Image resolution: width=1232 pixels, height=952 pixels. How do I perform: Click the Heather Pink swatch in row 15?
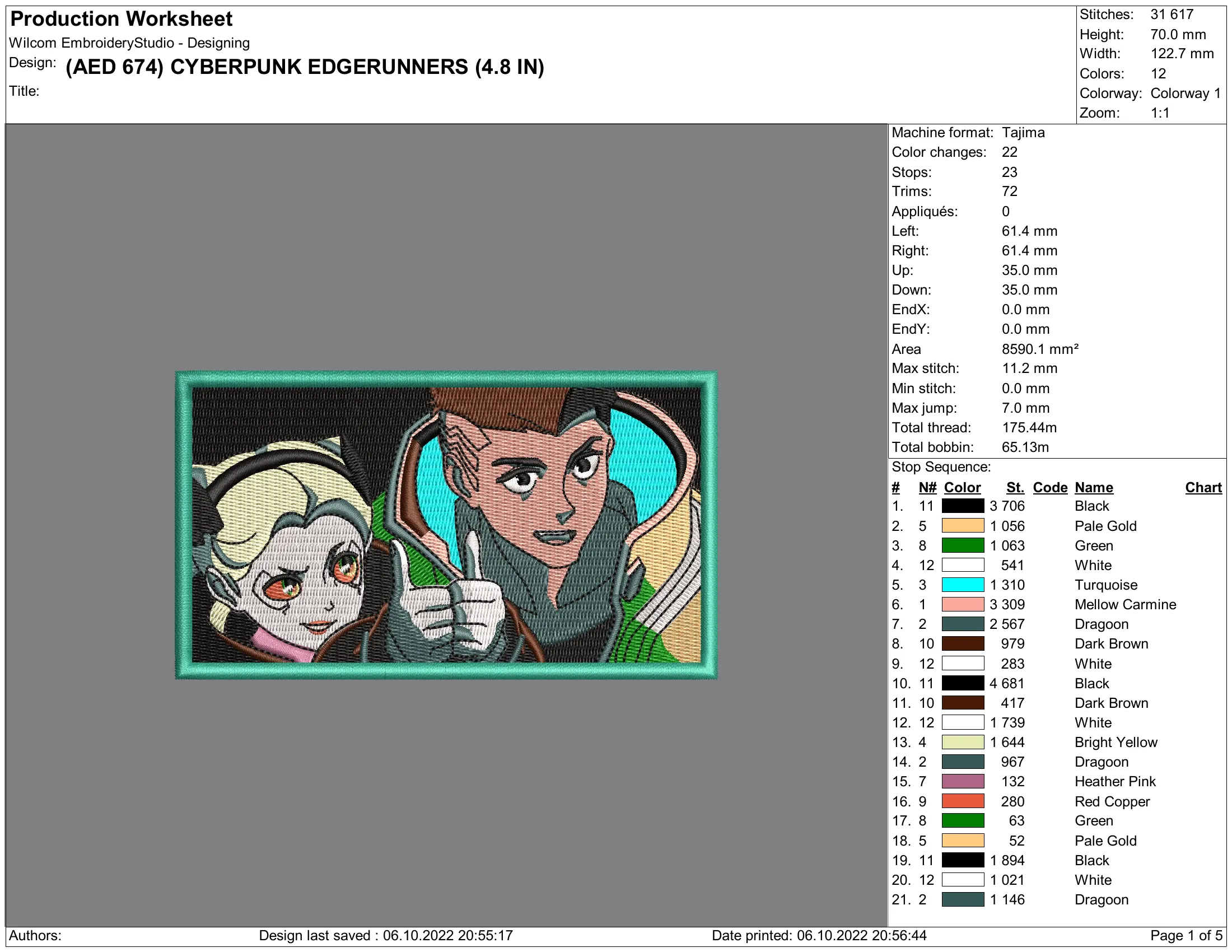[x=963, y=782]
